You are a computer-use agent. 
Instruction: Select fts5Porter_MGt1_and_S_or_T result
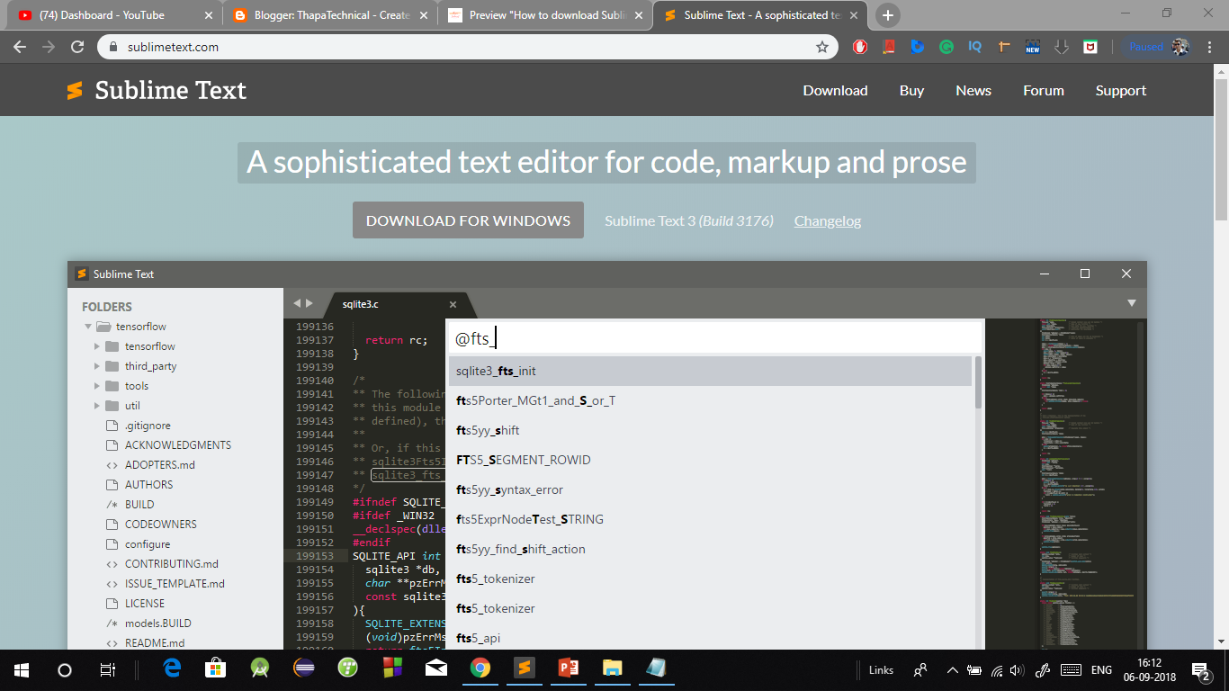(710, 401)
